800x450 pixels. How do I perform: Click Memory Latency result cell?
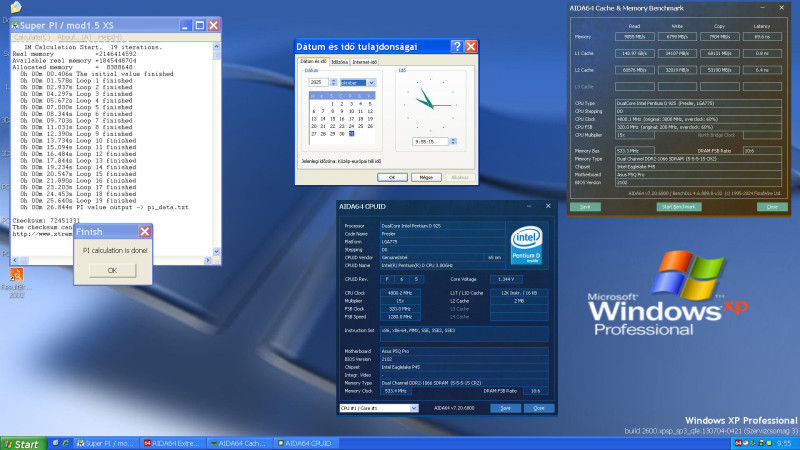pos(762,37)
